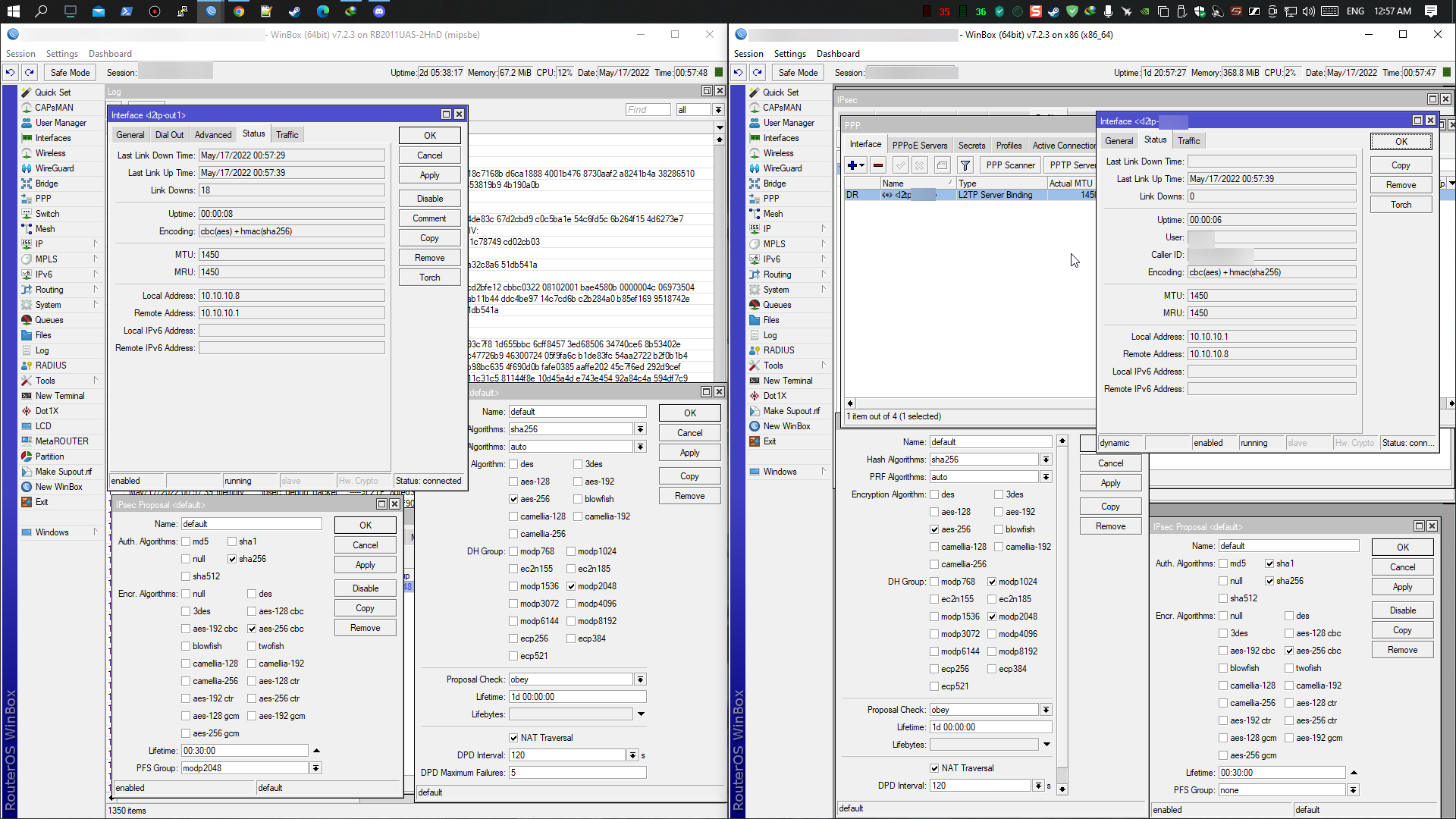Click Apply in left IPsec Proposal window

click(366, 565)
